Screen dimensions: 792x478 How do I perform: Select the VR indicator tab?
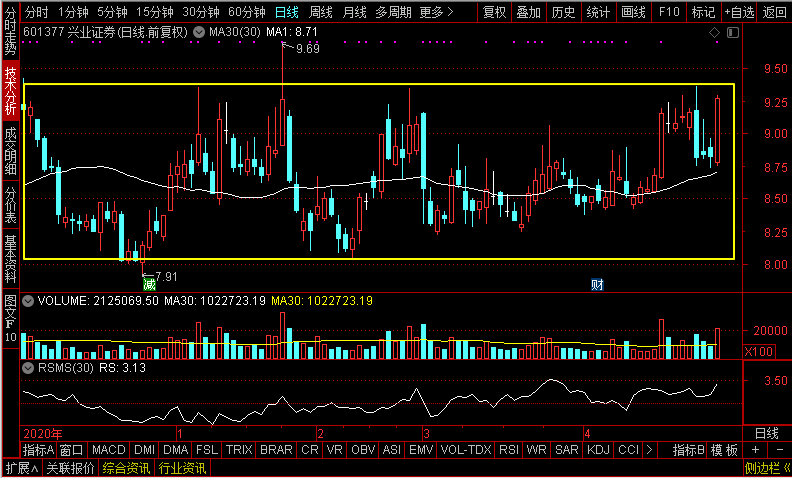tap(334, 449)
